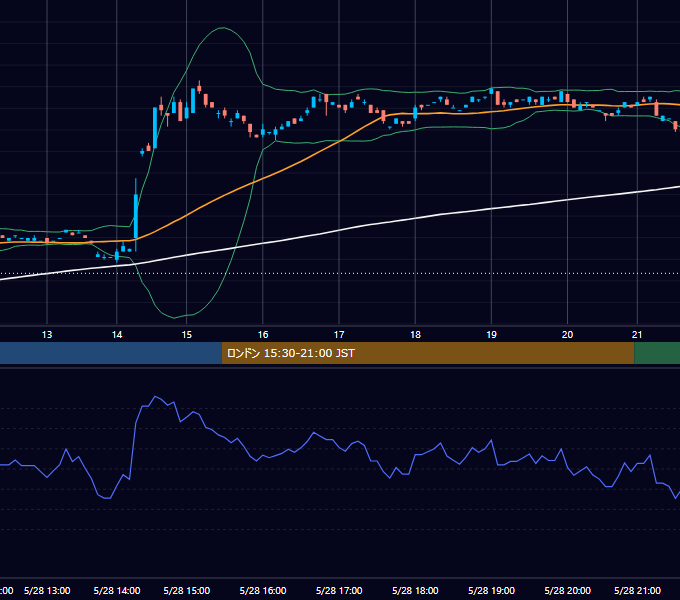Click the upper Bollinger band peak above 15:30
This screenshot has height=600, width=680.
pos(222,28)
